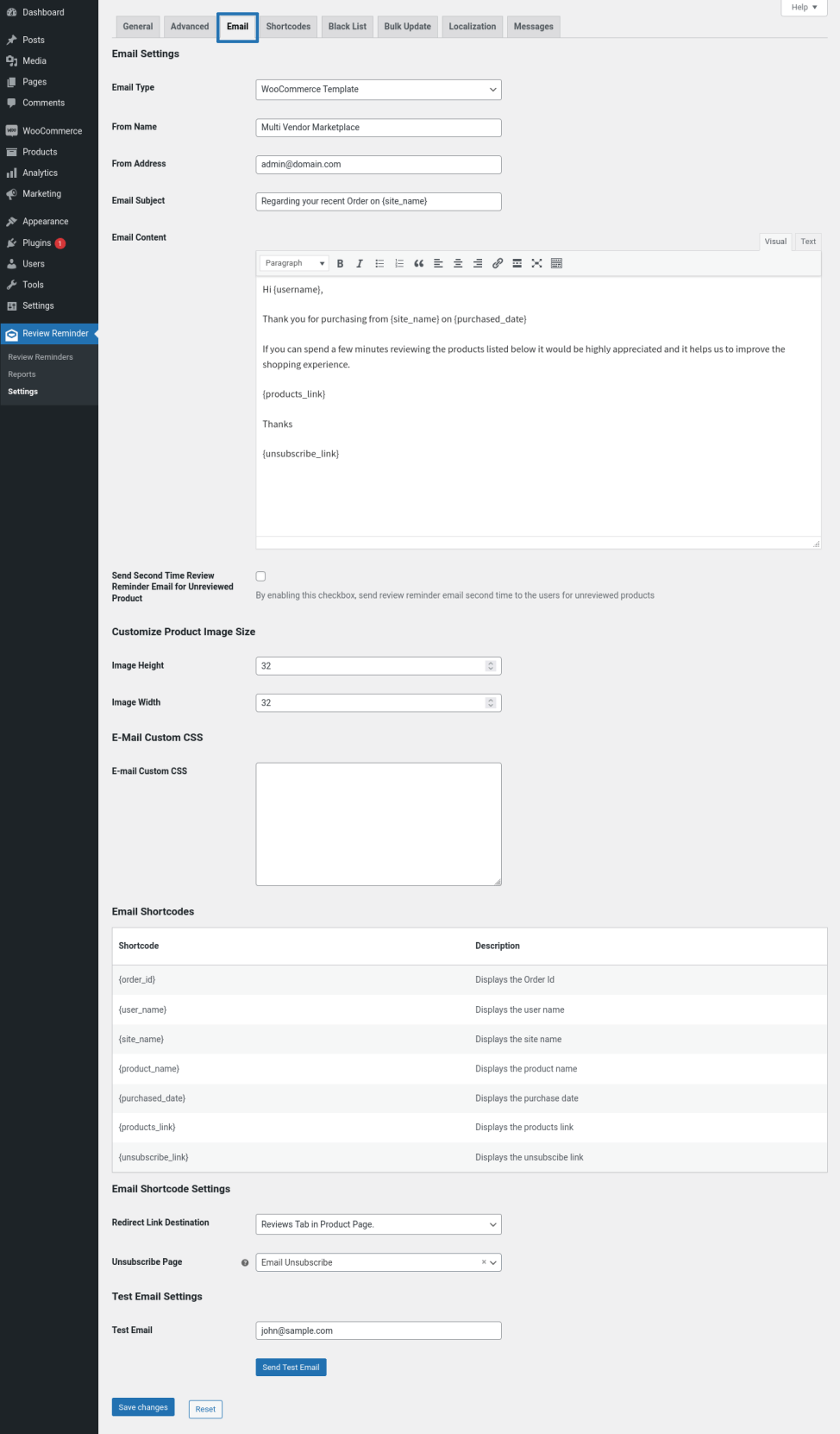Toggle the editor toolbar (kitchen sink)
The width and height of the screenshot is (840, 1434).
556,263
